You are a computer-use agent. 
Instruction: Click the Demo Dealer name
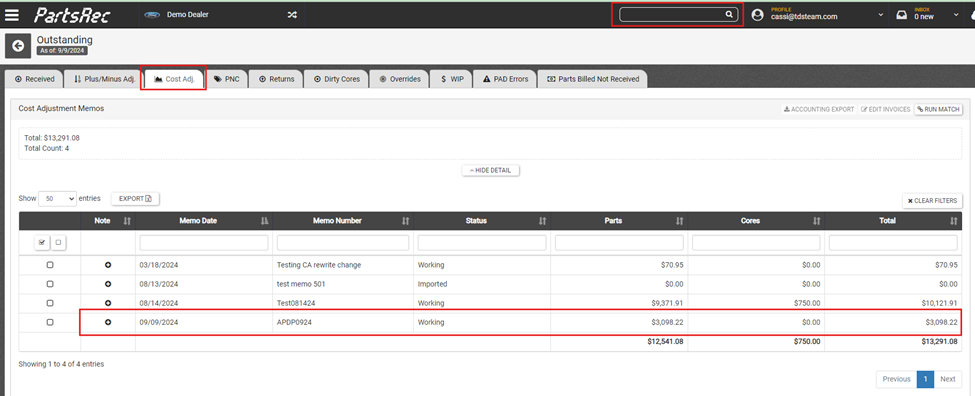tap(188, 15)
